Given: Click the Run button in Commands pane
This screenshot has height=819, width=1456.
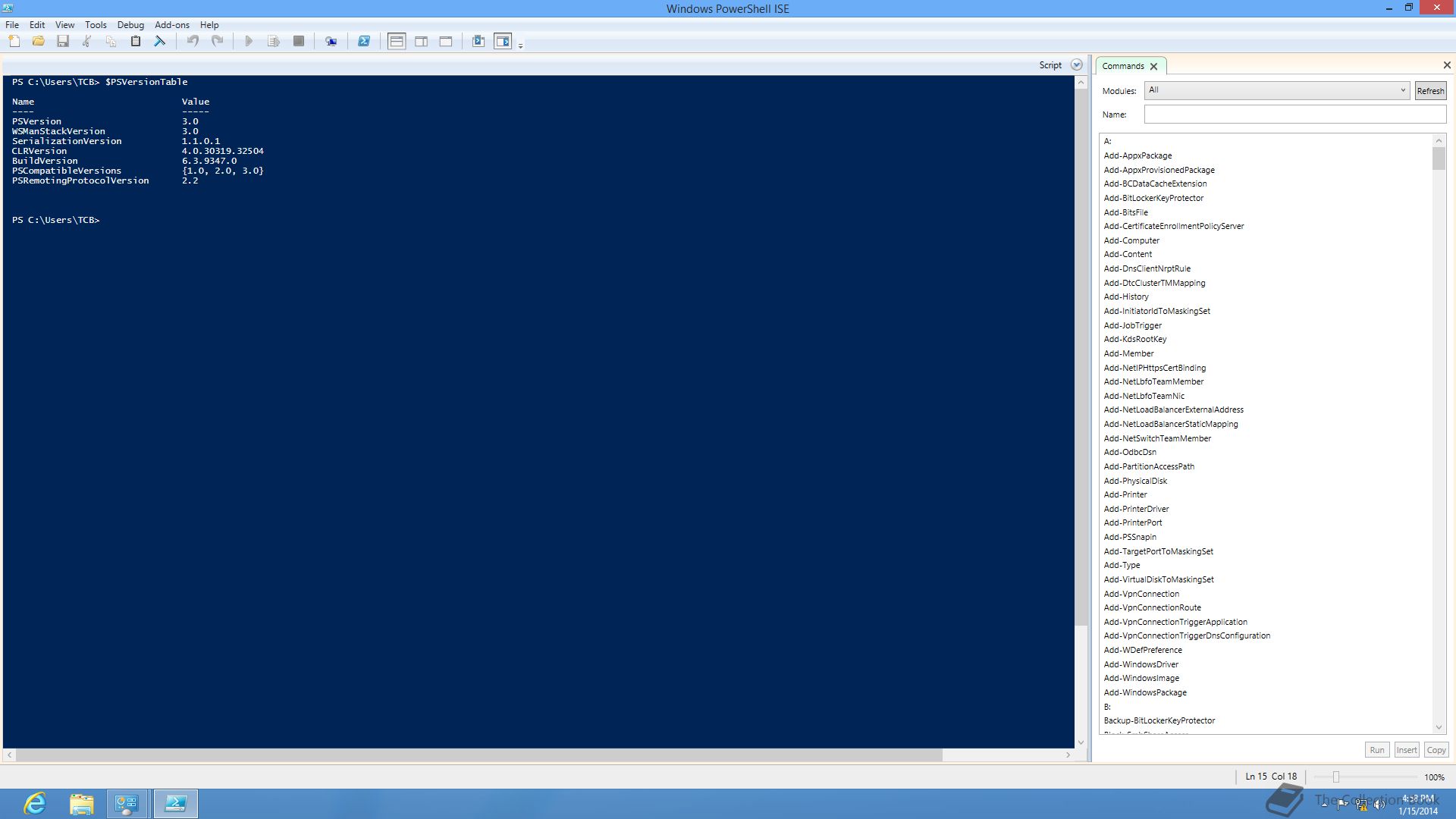Looking at the screenshot, I should coord(1376,750).
